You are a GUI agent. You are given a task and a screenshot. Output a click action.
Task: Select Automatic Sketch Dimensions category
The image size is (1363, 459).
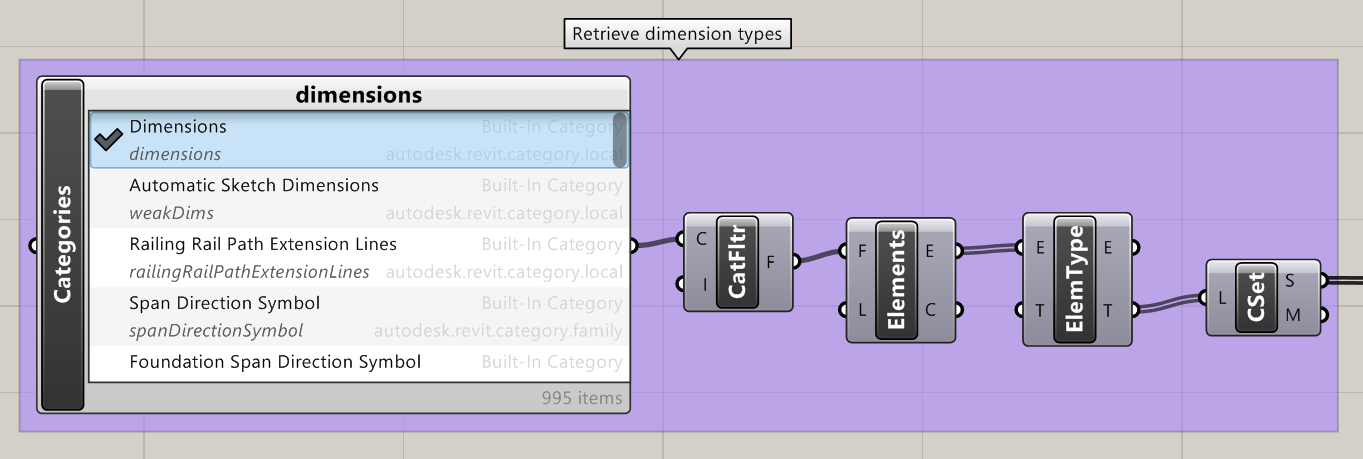point(254,186)
